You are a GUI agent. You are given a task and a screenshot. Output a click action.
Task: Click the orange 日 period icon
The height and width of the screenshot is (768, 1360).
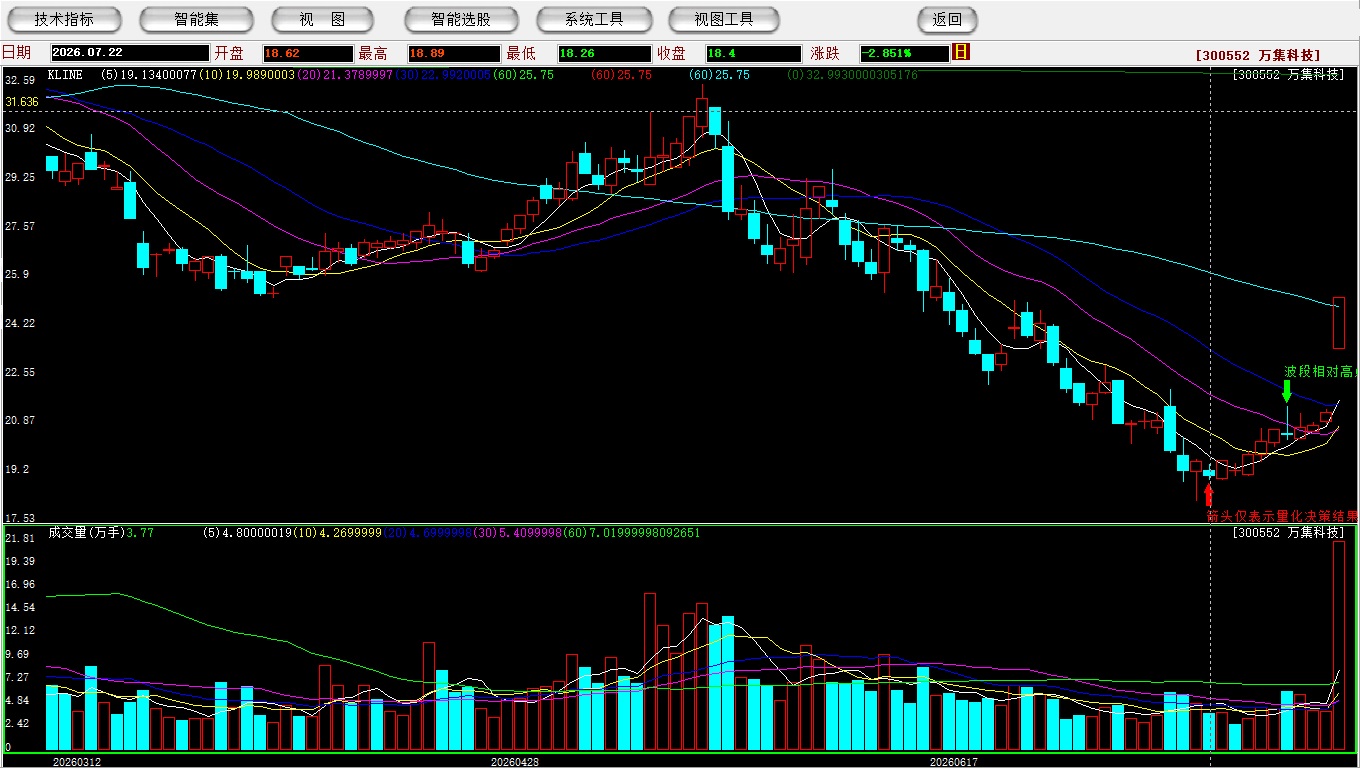[961, 52]
